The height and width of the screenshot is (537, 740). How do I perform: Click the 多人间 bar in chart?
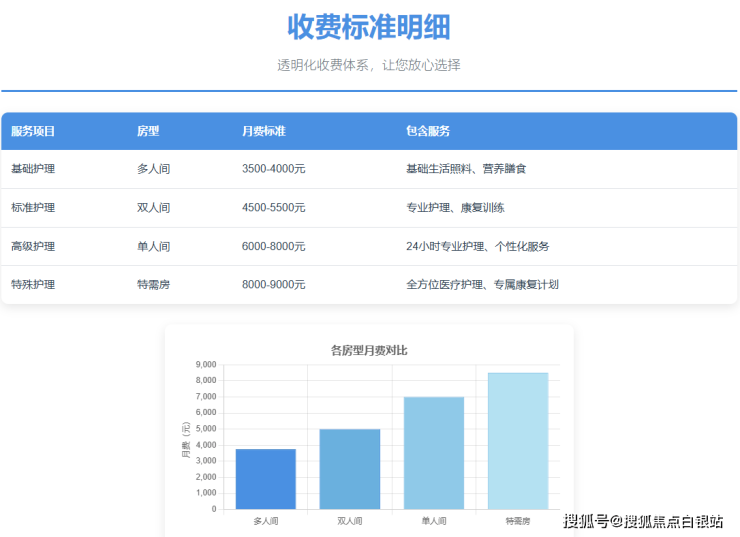[x=265, y=479]
